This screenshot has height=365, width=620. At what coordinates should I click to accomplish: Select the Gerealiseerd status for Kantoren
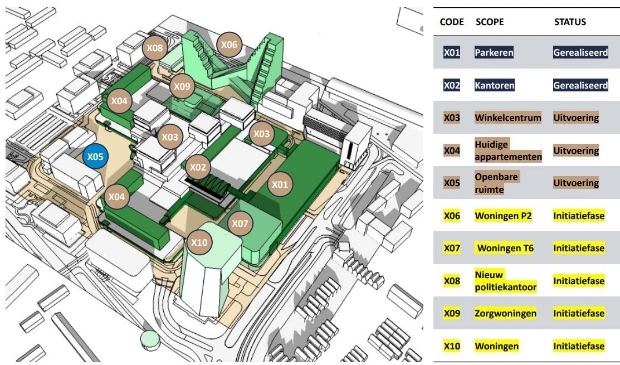580,85
